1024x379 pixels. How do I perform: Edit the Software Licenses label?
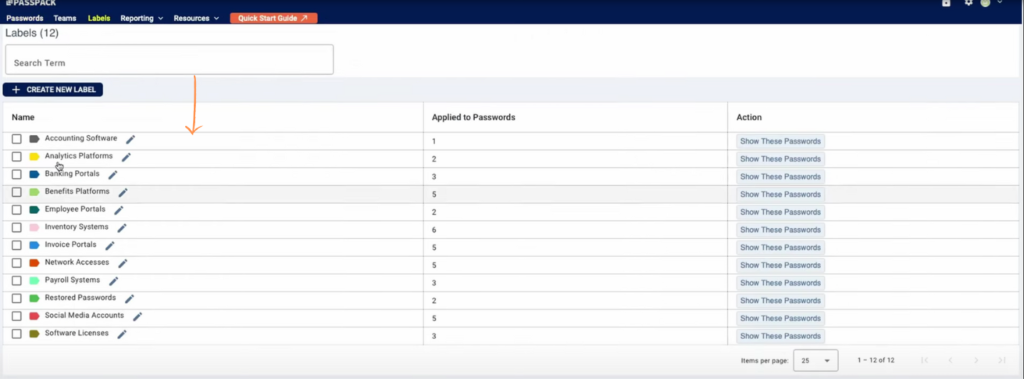point(121,334)
